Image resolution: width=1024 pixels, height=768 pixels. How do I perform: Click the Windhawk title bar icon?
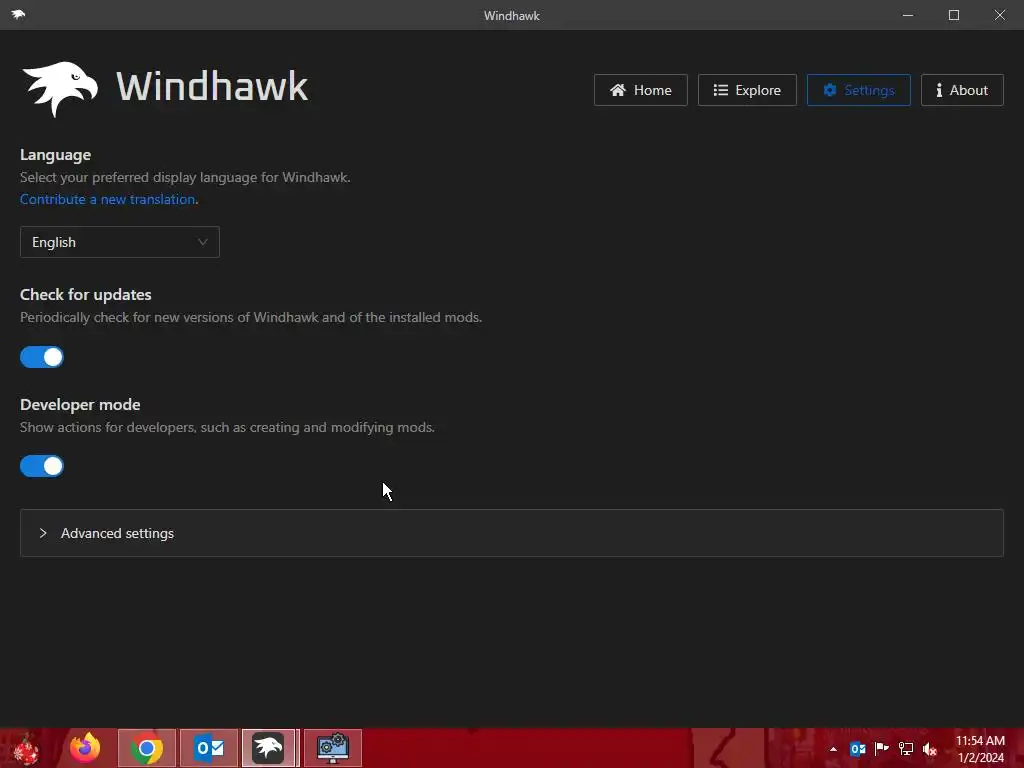[18, 14]
